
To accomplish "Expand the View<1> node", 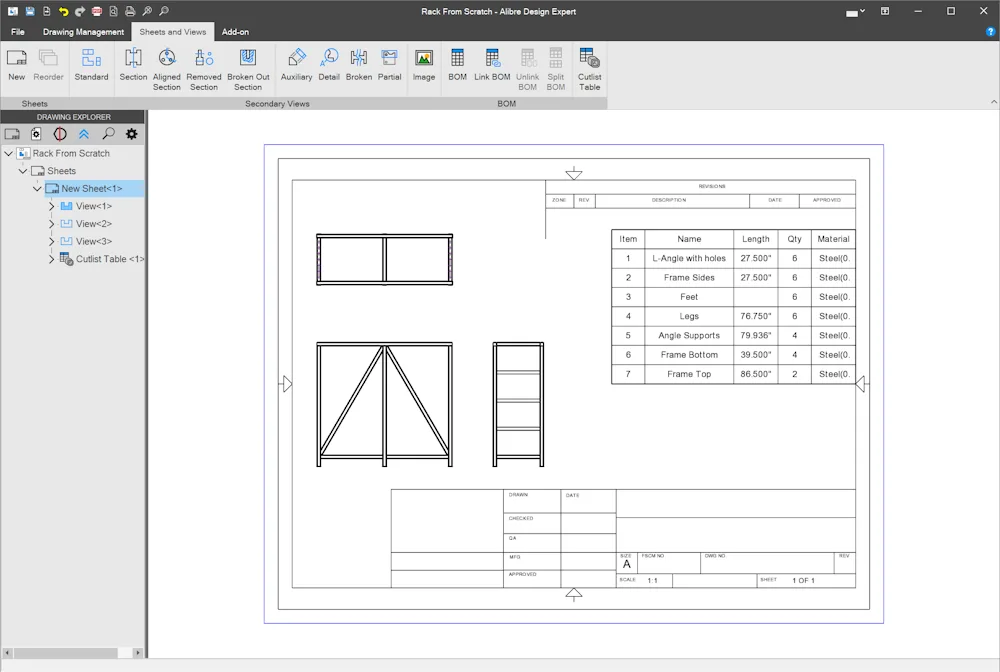I will pos(52,206).
